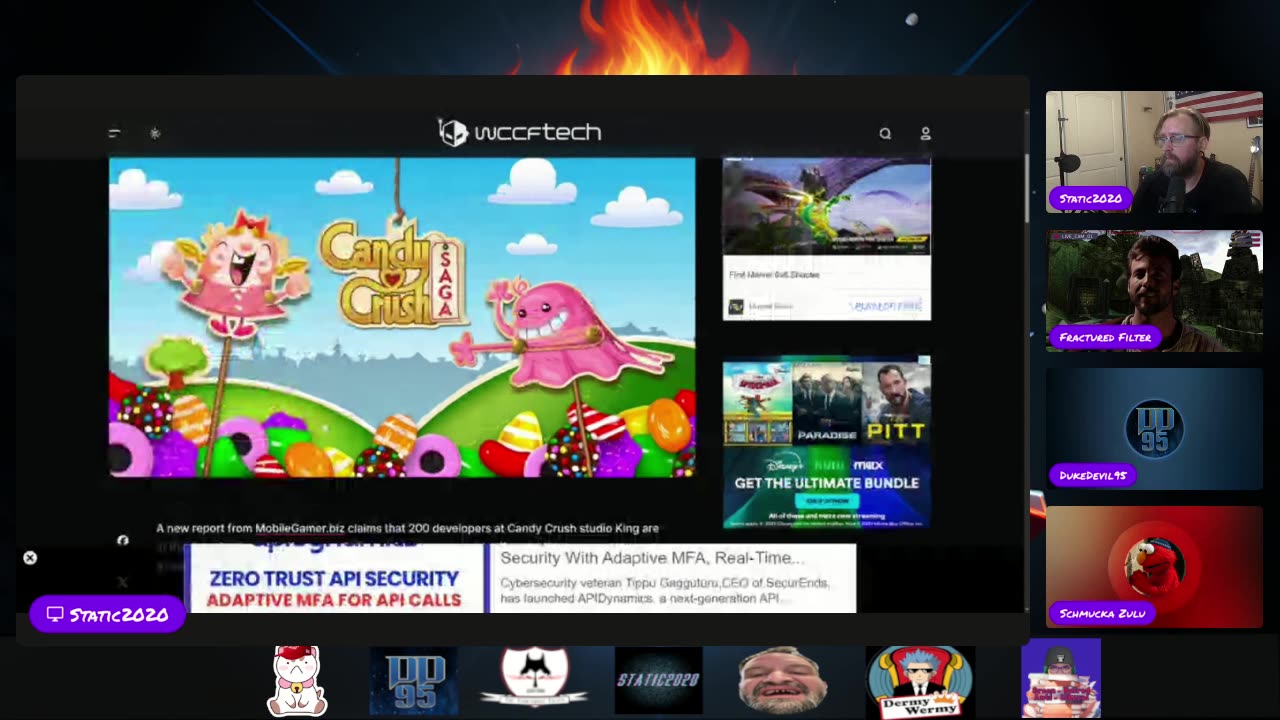Follow the MobileGamer.biz link in article
1280x720 pixels.
[299, 528]
